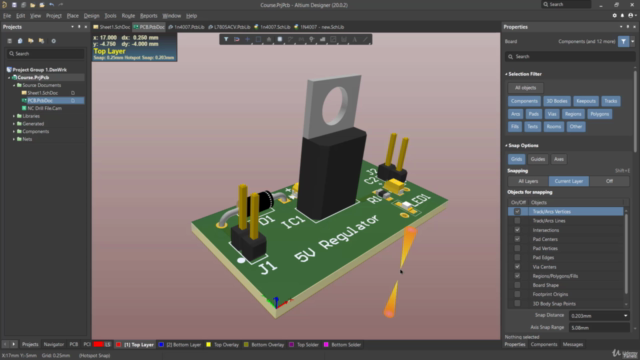
Task: Collapse the Source Documents folder
Action: [14, 85]
